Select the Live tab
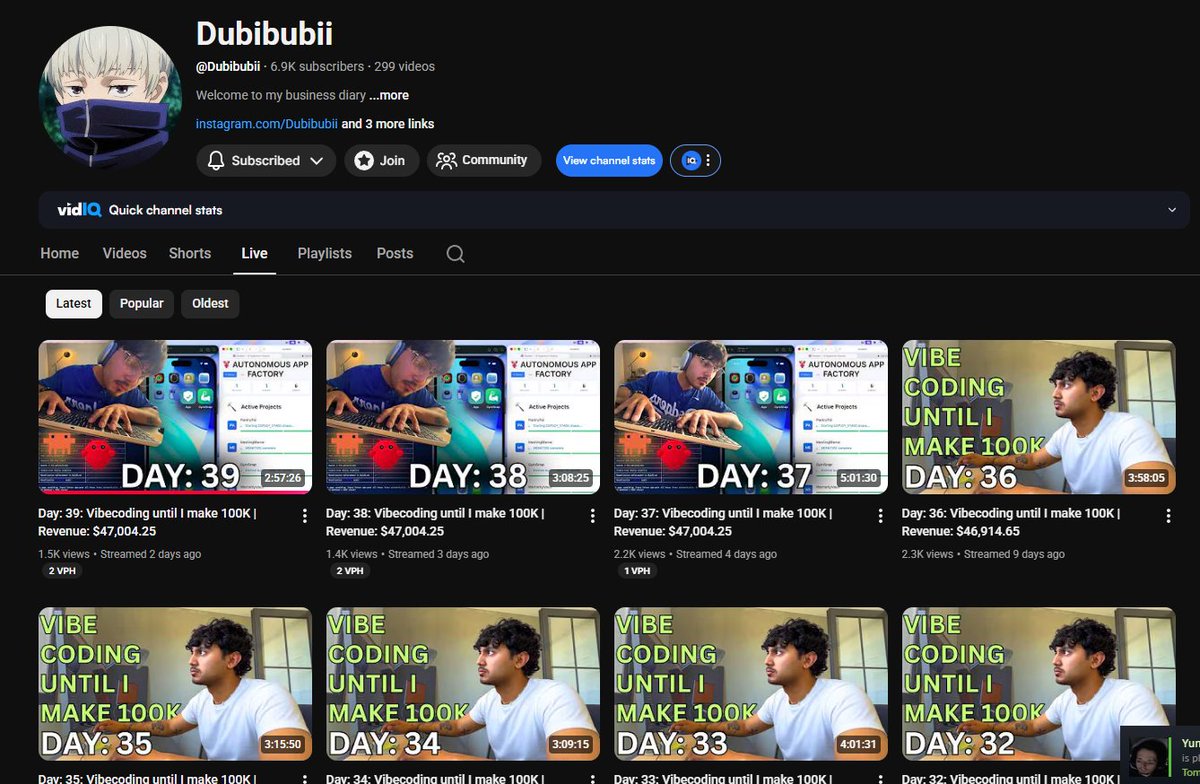The height and width of the screenshot is (784, 1200). [x=255, y=253]
